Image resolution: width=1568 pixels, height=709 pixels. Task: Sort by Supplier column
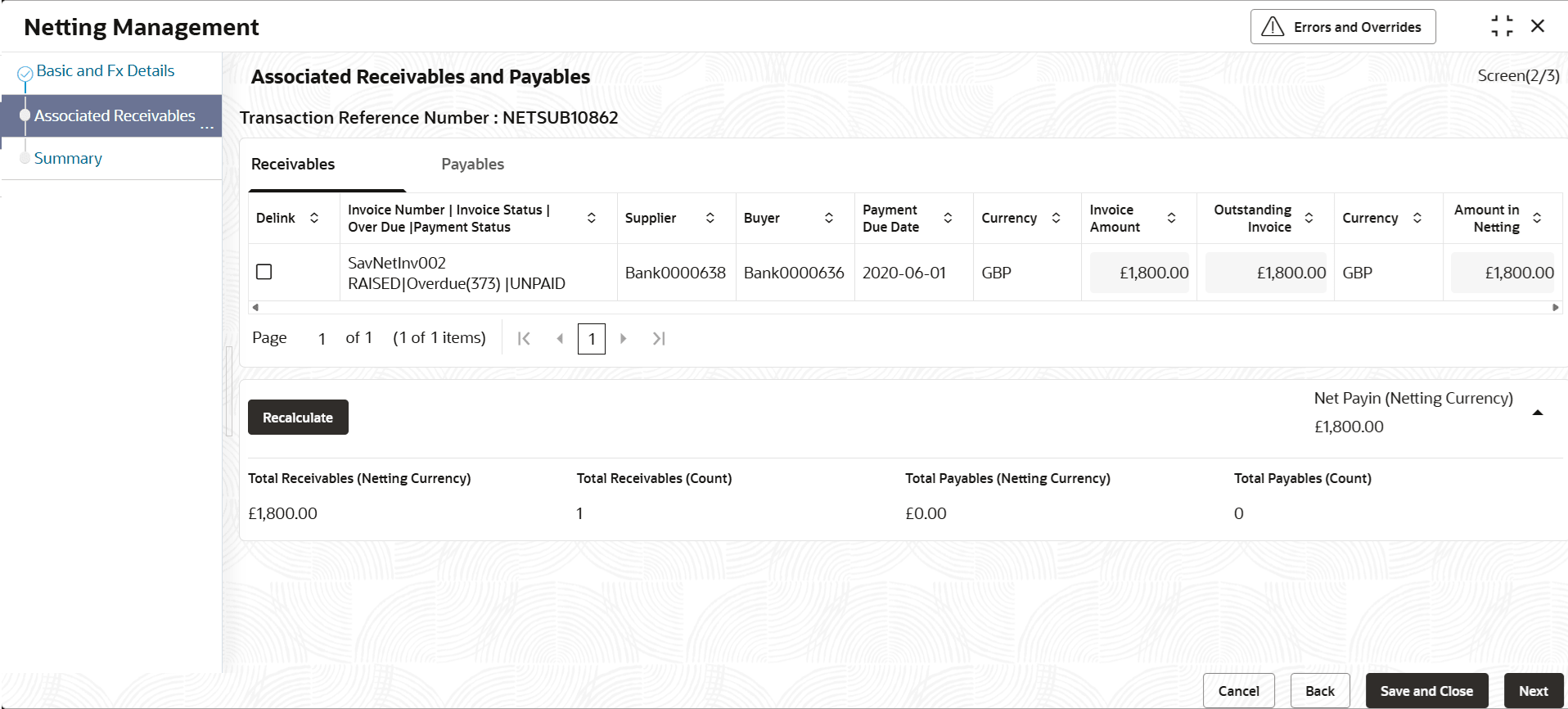coord(710,218)
